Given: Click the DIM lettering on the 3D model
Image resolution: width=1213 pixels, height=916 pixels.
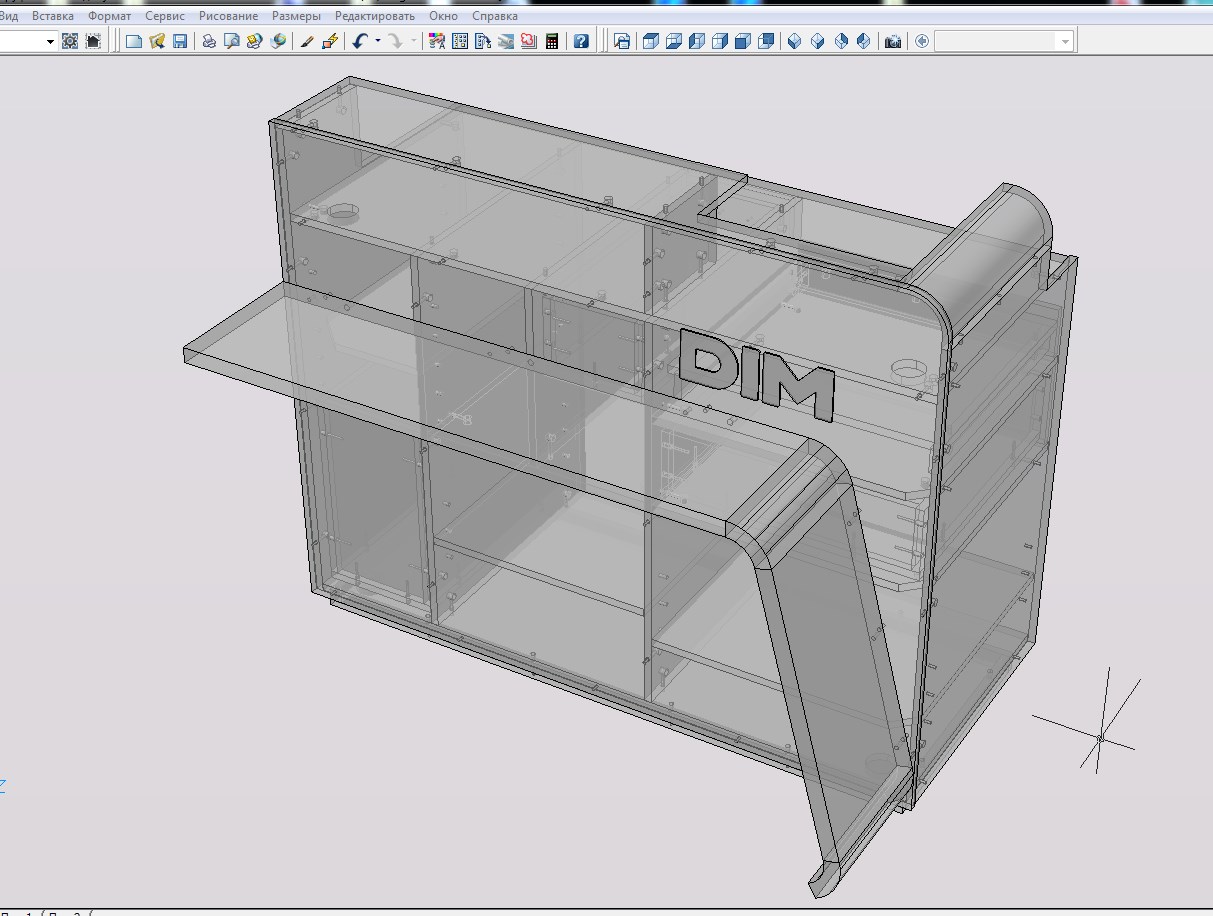Looking at the screenshot, I should click(756, 372).
